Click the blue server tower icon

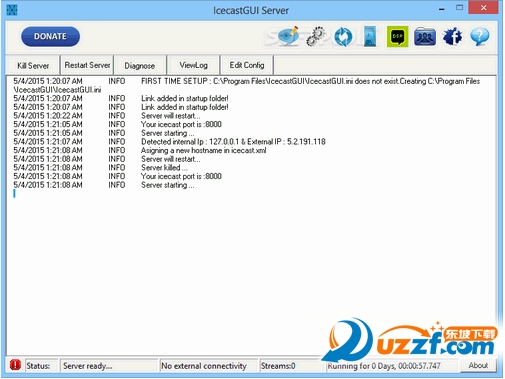coord(370,36)
